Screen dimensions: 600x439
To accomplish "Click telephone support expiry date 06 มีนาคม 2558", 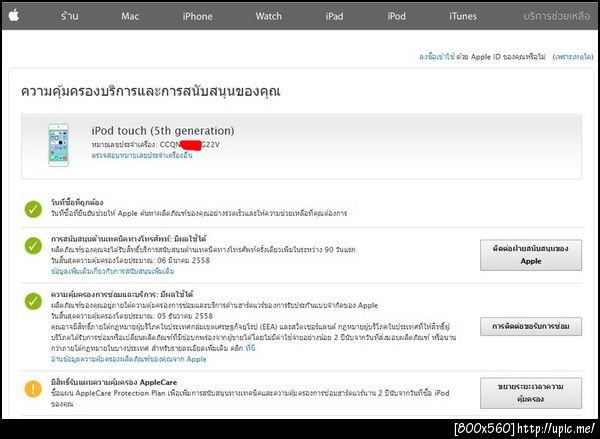I will point(183,260).
